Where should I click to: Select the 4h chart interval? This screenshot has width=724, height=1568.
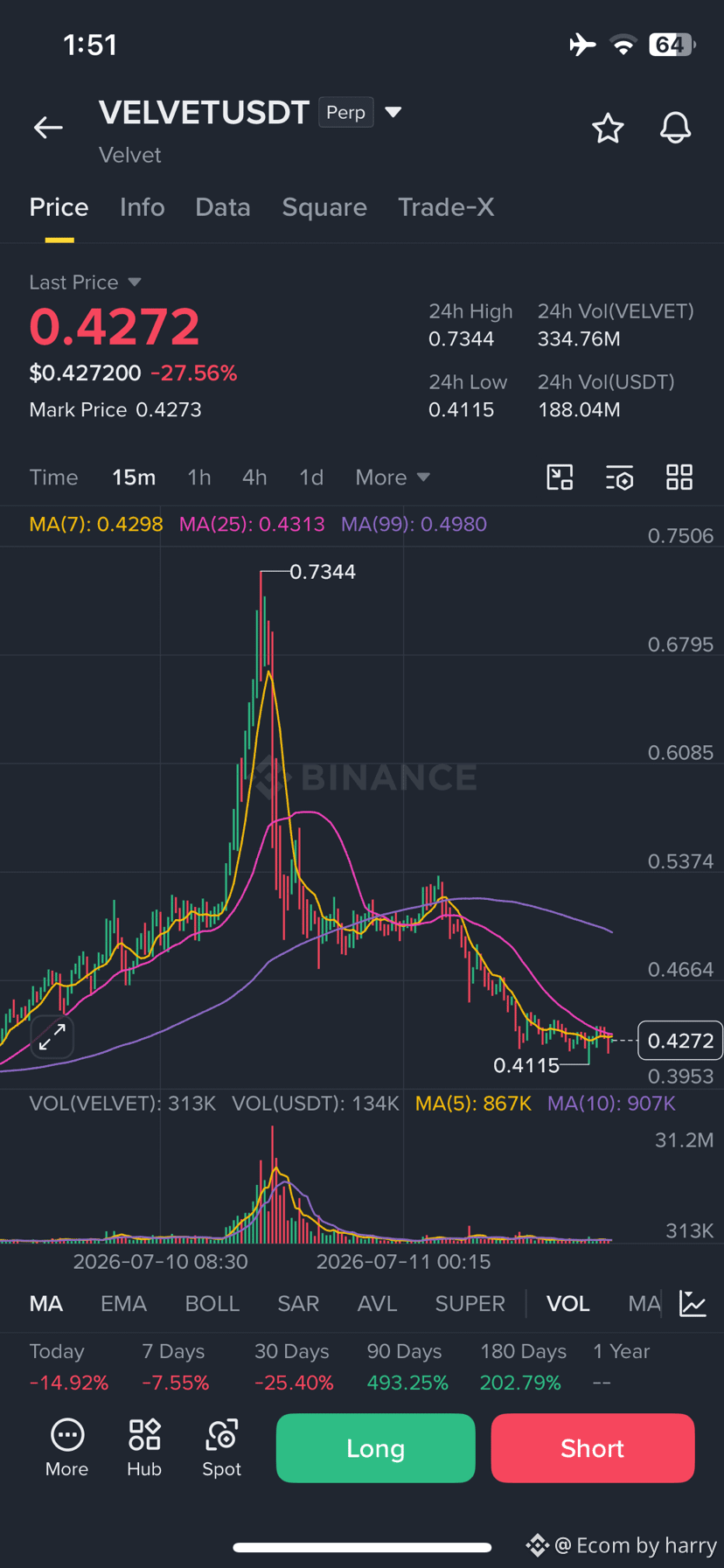point(254,477)
